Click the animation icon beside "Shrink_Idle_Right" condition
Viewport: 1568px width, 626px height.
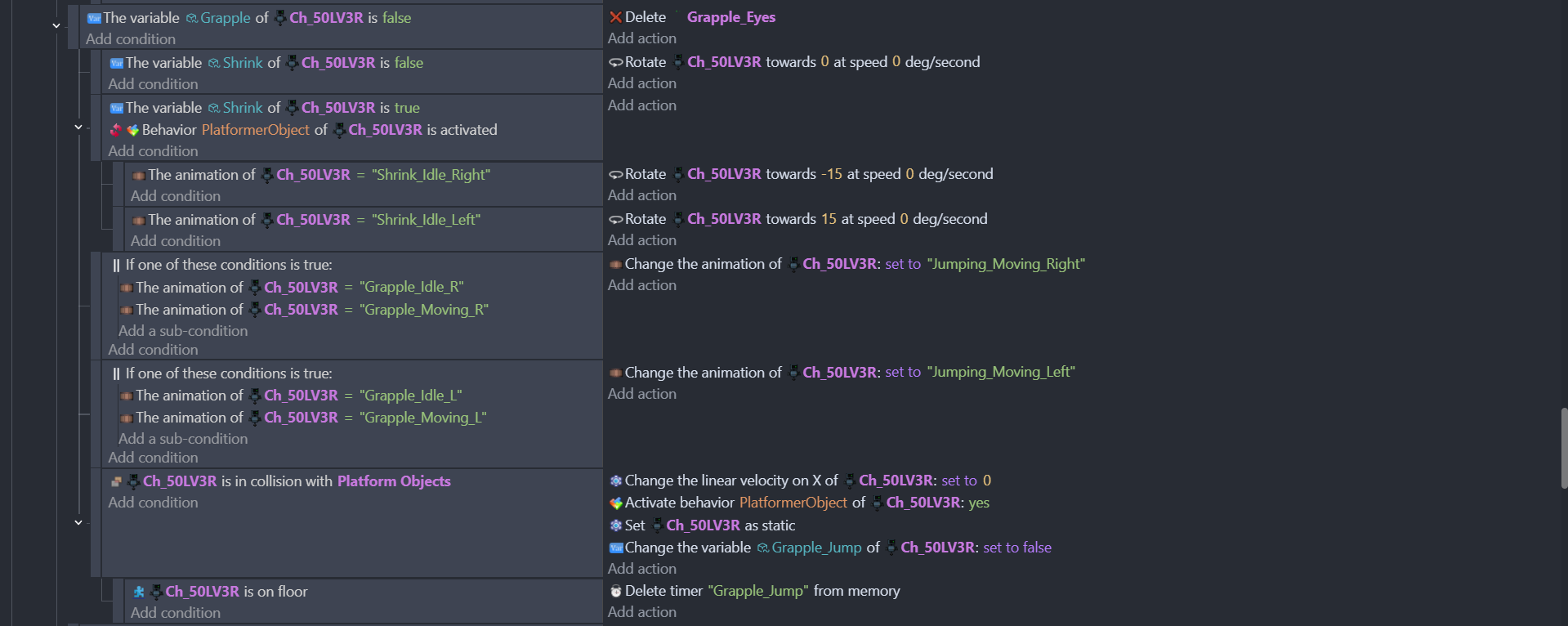pos(138,175)
